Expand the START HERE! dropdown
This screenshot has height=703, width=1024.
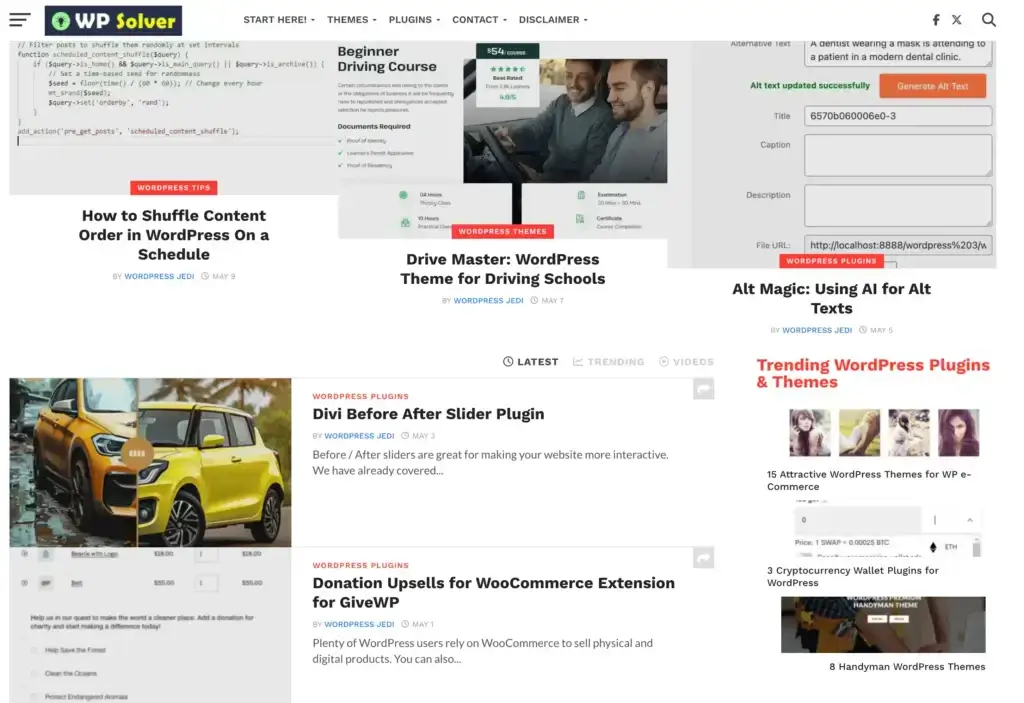point(278,19)
